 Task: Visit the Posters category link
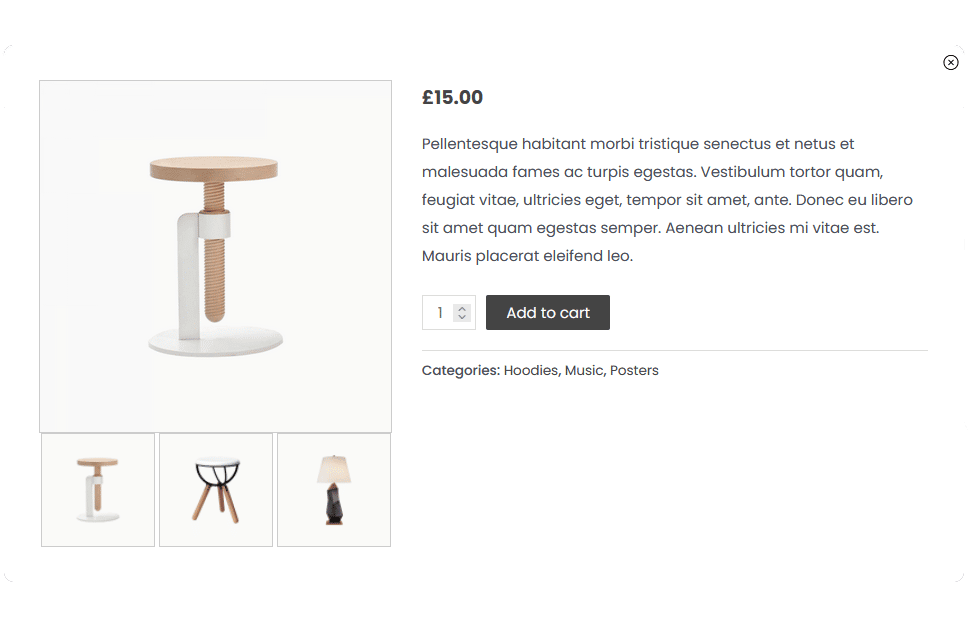(x=634, y=371)
